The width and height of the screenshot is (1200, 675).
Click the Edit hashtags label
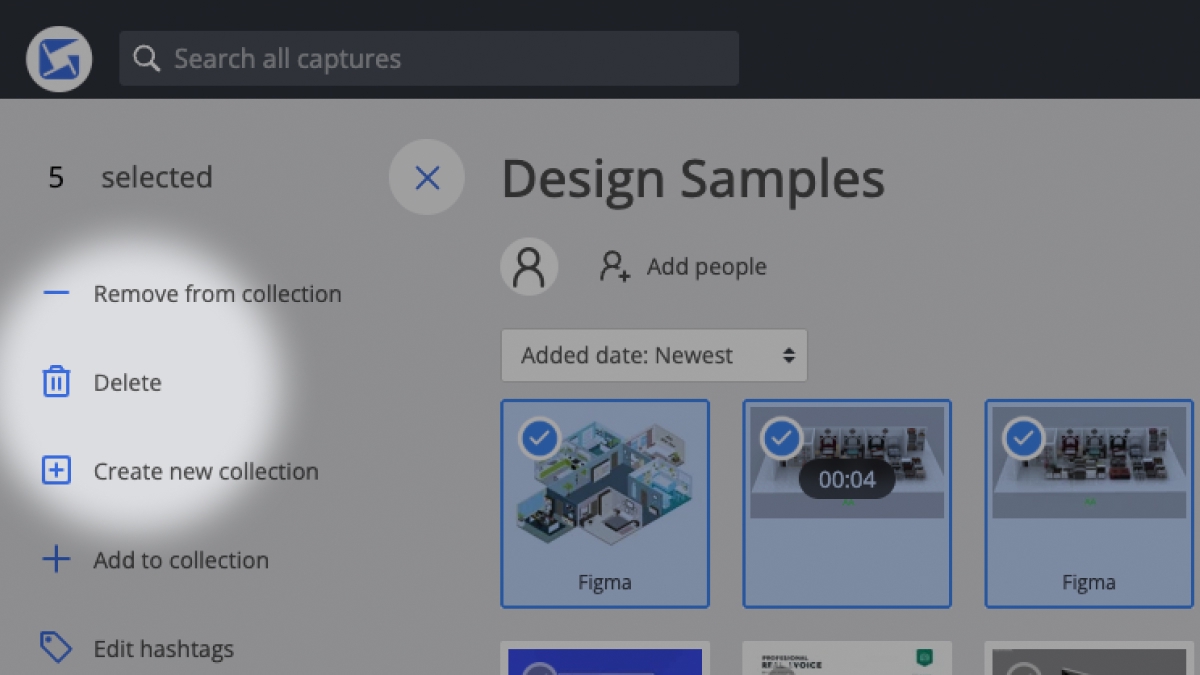(163, 649)
